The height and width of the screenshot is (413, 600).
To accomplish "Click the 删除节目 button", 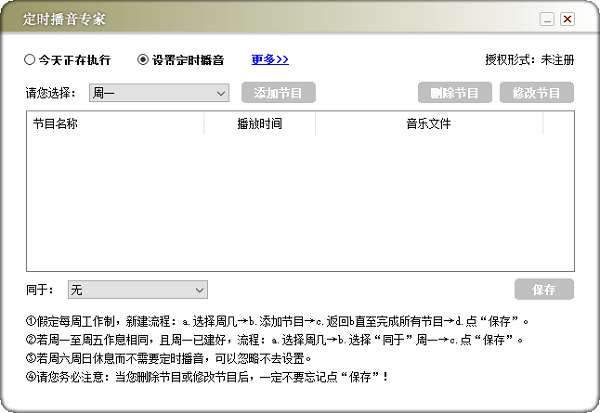I will tap(455, 93).
